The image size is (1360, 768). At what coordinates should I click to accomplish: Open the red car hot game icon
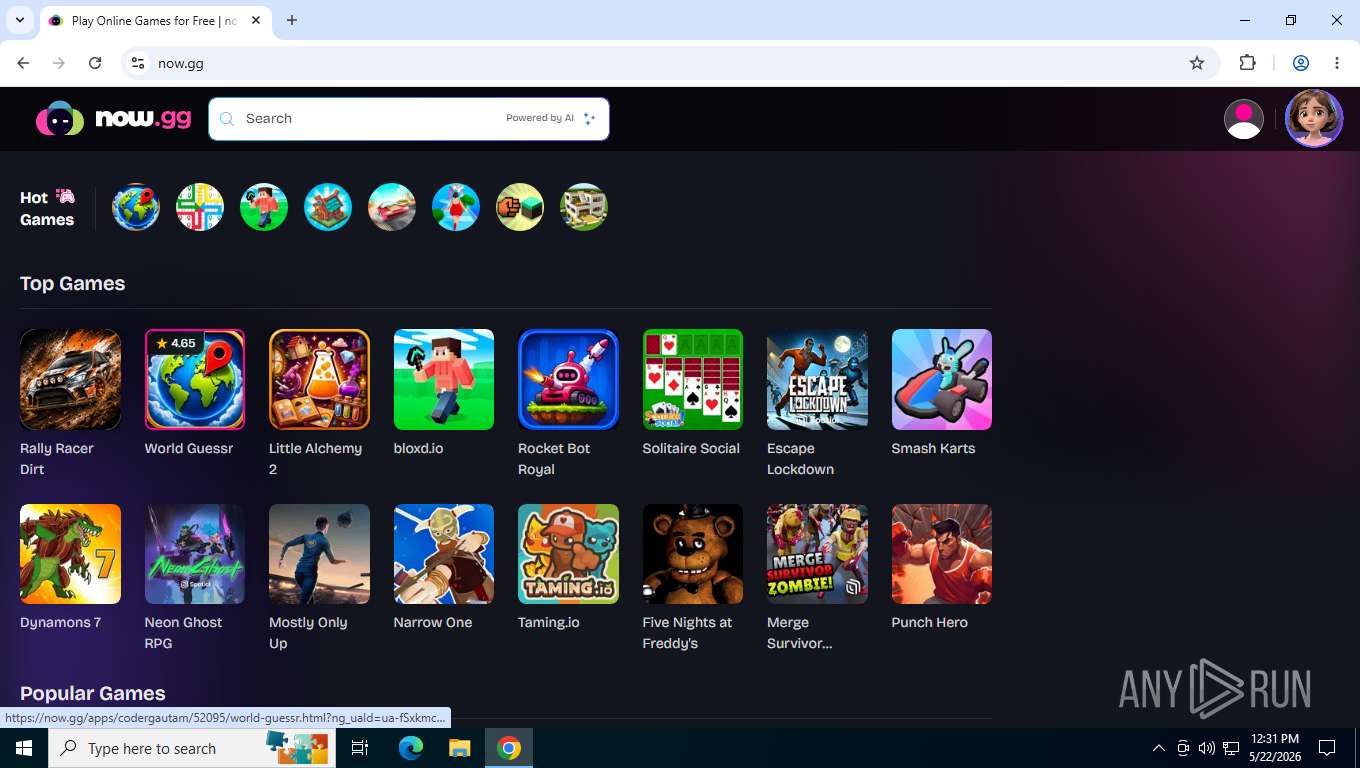click(392, 207)
